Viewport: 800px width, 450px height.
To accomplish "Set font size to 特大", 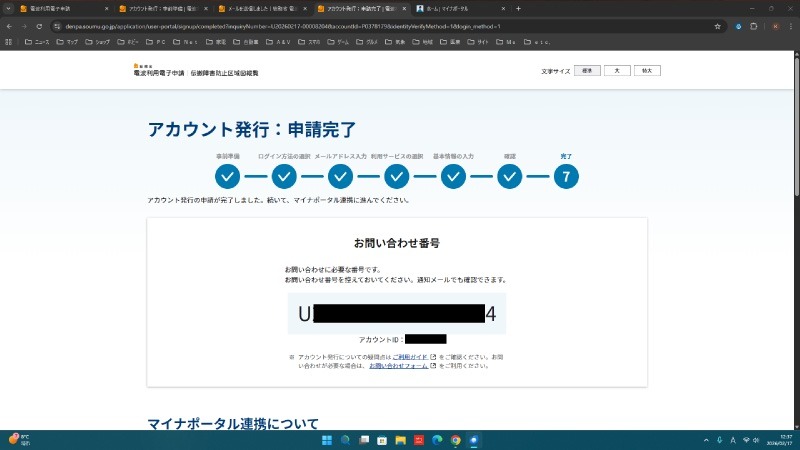I will 647,71.
